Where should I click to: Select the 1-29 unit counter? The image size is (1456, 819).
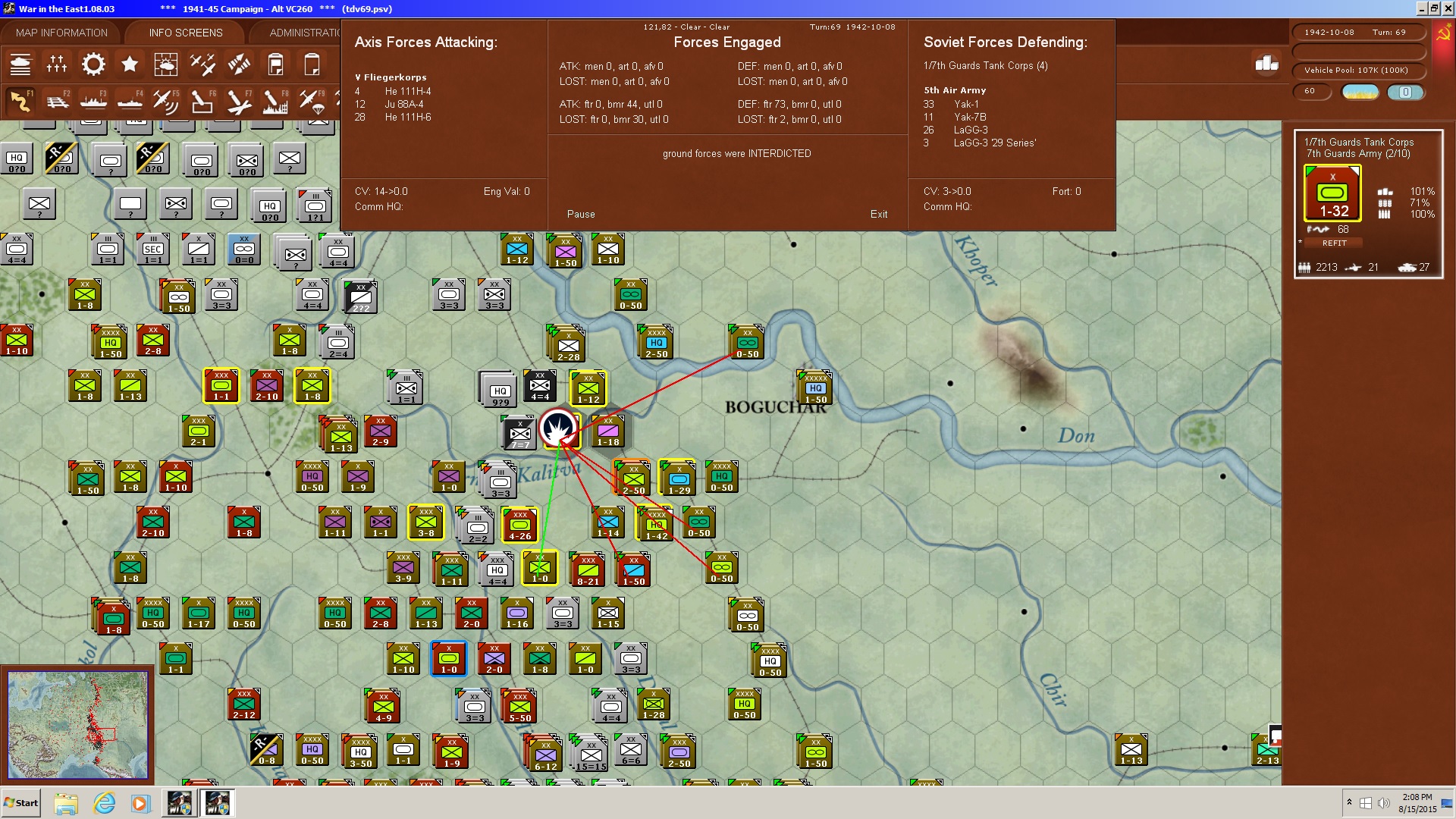[x=679, y=479]
